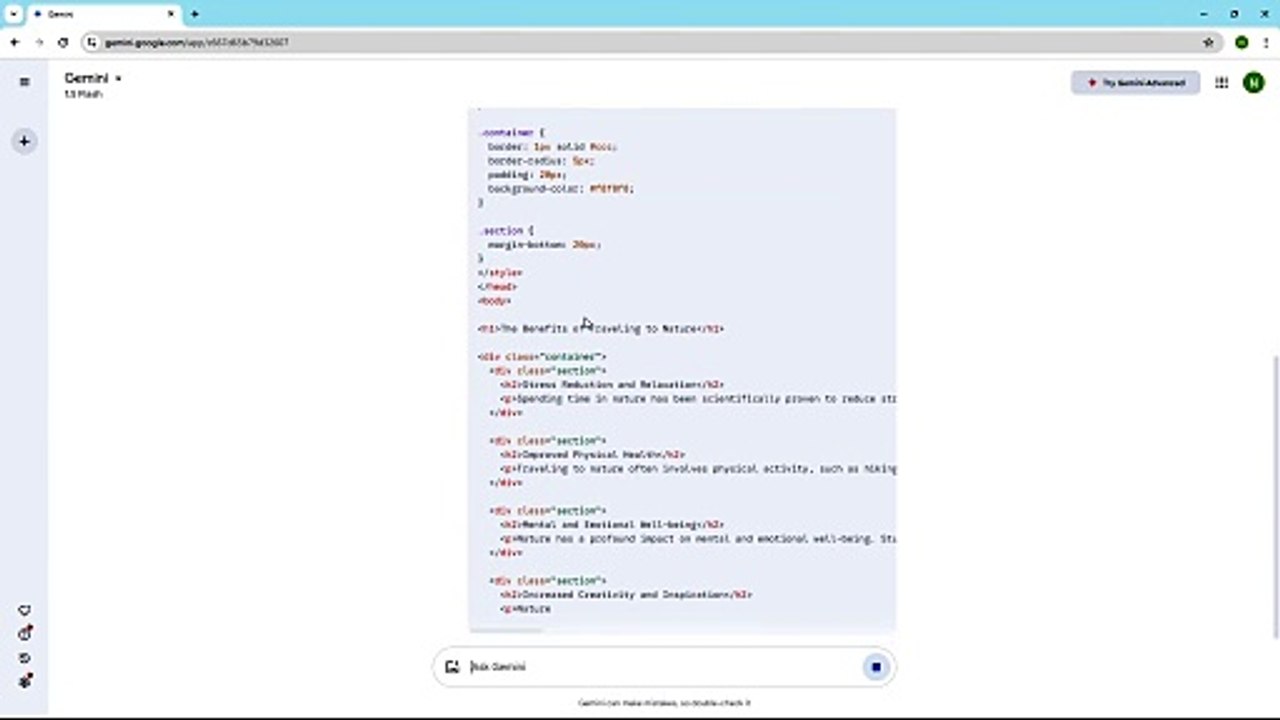
Task: Click the page vertical scrollbar thumb
Action: [1275, 495]
